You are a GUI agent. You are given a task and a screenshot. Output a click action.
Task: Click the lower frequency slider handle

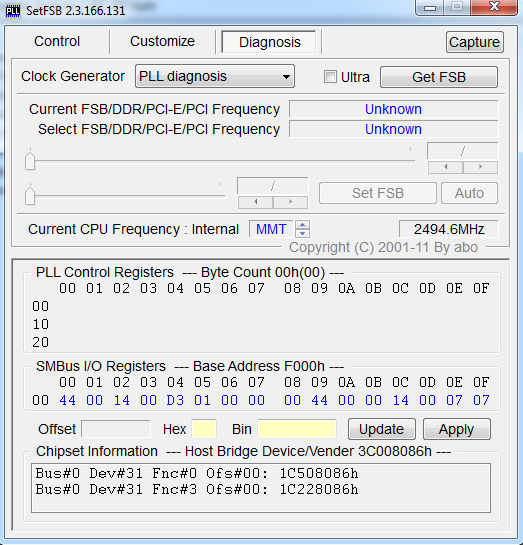pyautogui.click(x=30, y=196)
